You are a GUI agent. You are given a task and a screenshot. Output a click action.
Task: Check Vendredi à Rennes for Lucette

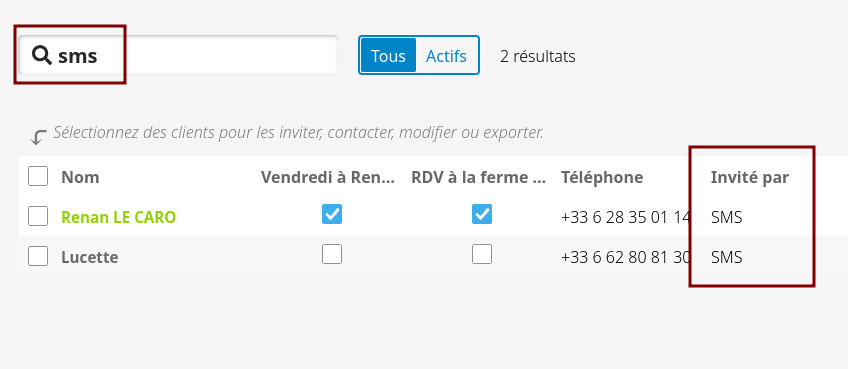332,254
